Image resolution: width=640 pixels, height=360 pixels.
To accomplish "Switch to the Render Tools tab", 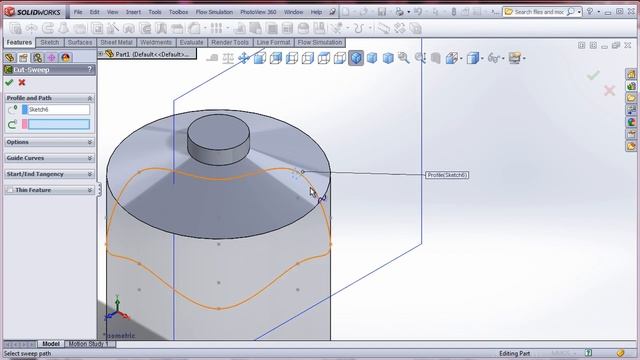I will click(230, 42).
